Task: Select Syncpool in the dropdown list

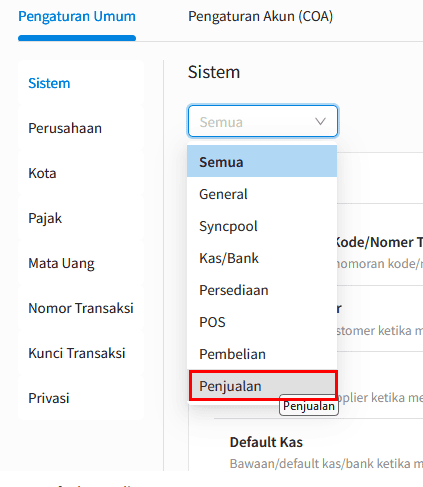Action: [x=262, y=226]
